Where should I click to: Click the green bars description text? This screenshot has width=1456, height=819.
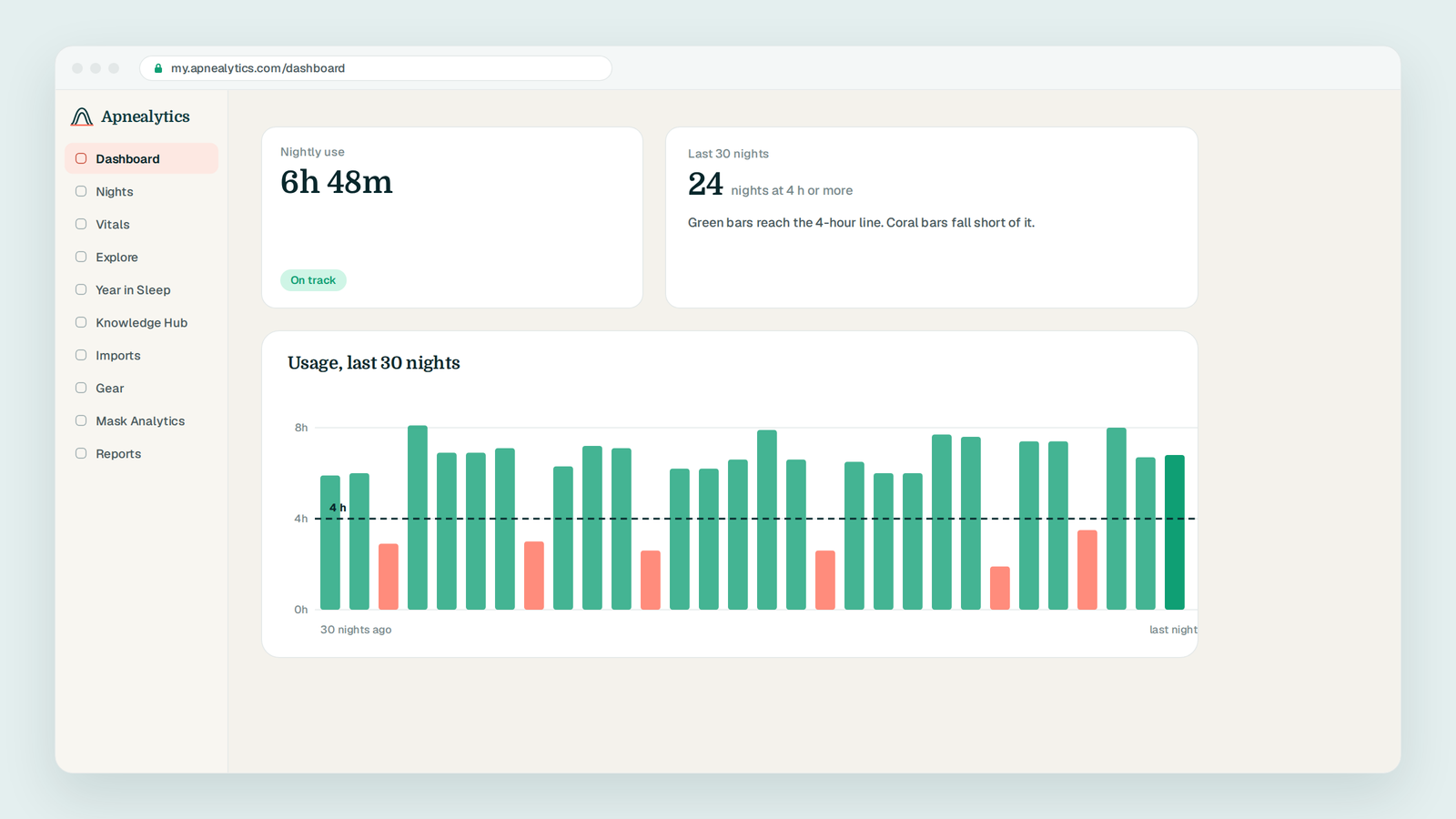(x=861, y=223)
